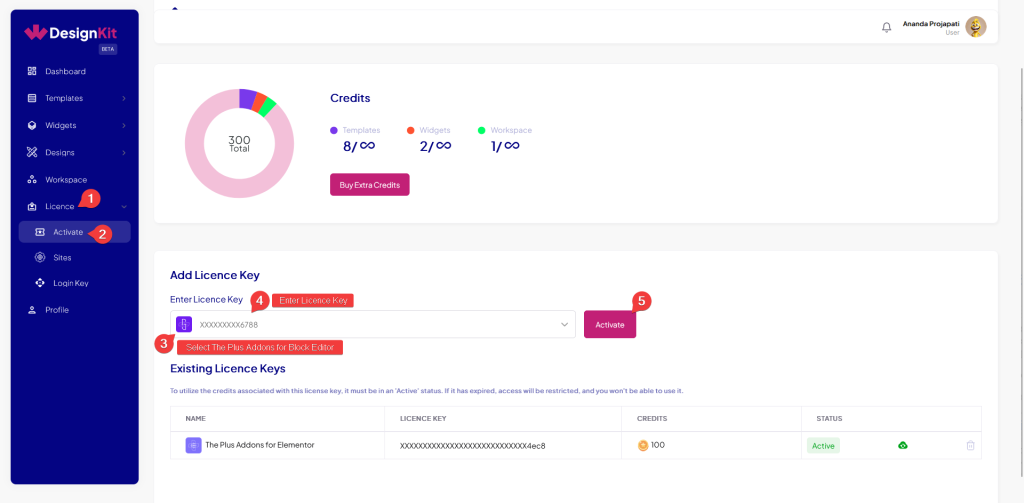Click the credits donut chart center
This screenshot has height=503, width=1024.
pos(239,144)
